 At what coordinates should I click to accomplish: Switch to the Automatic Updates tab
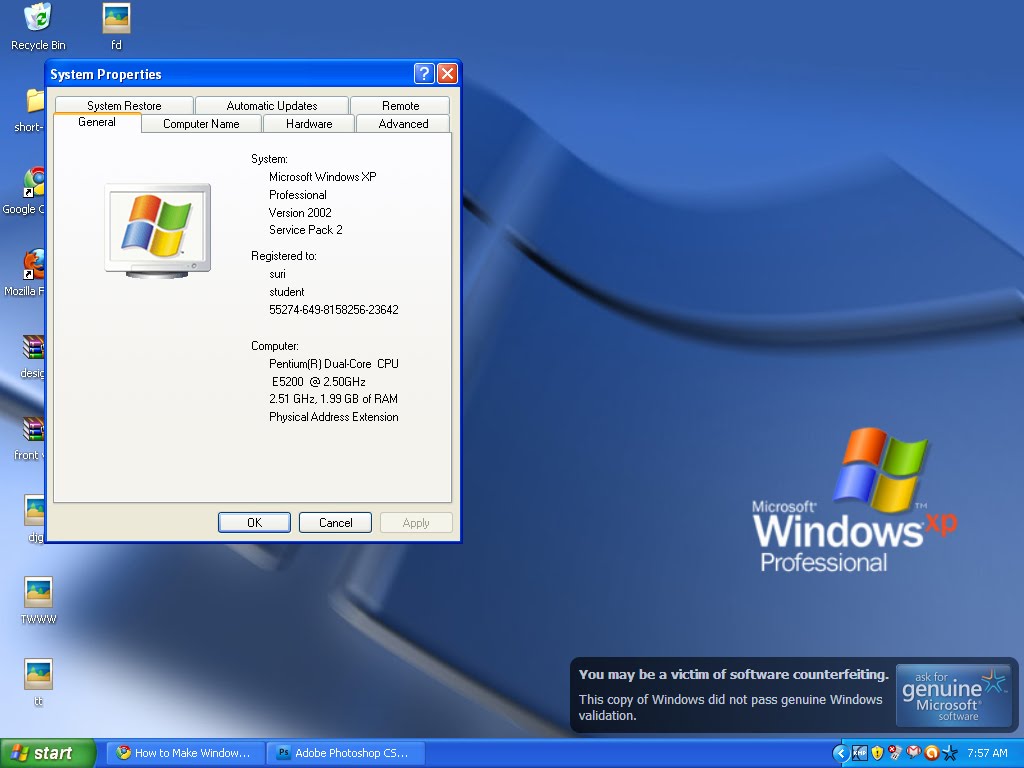tap(272, 106)
